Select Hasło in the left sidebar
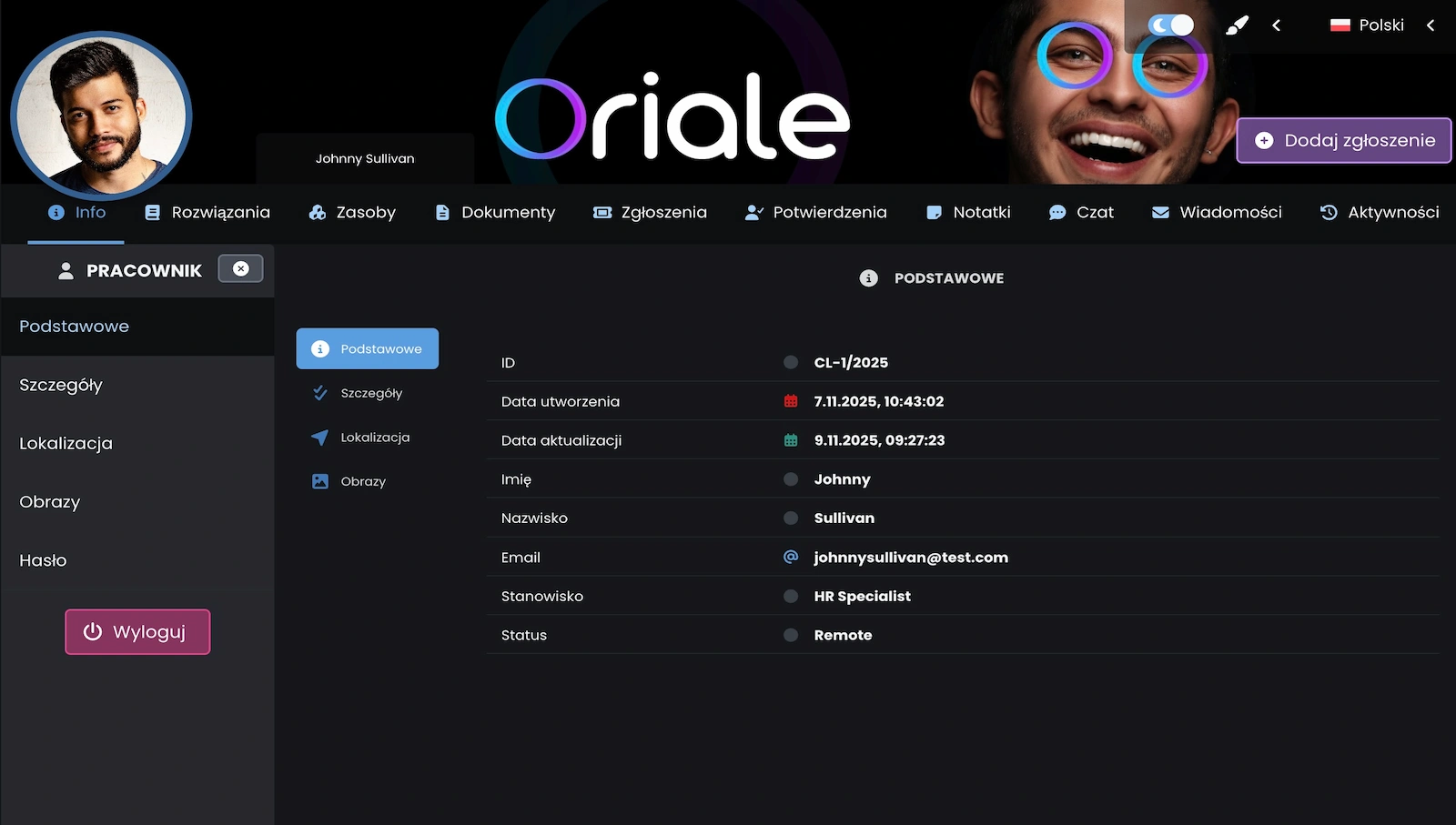 [43, 560]
